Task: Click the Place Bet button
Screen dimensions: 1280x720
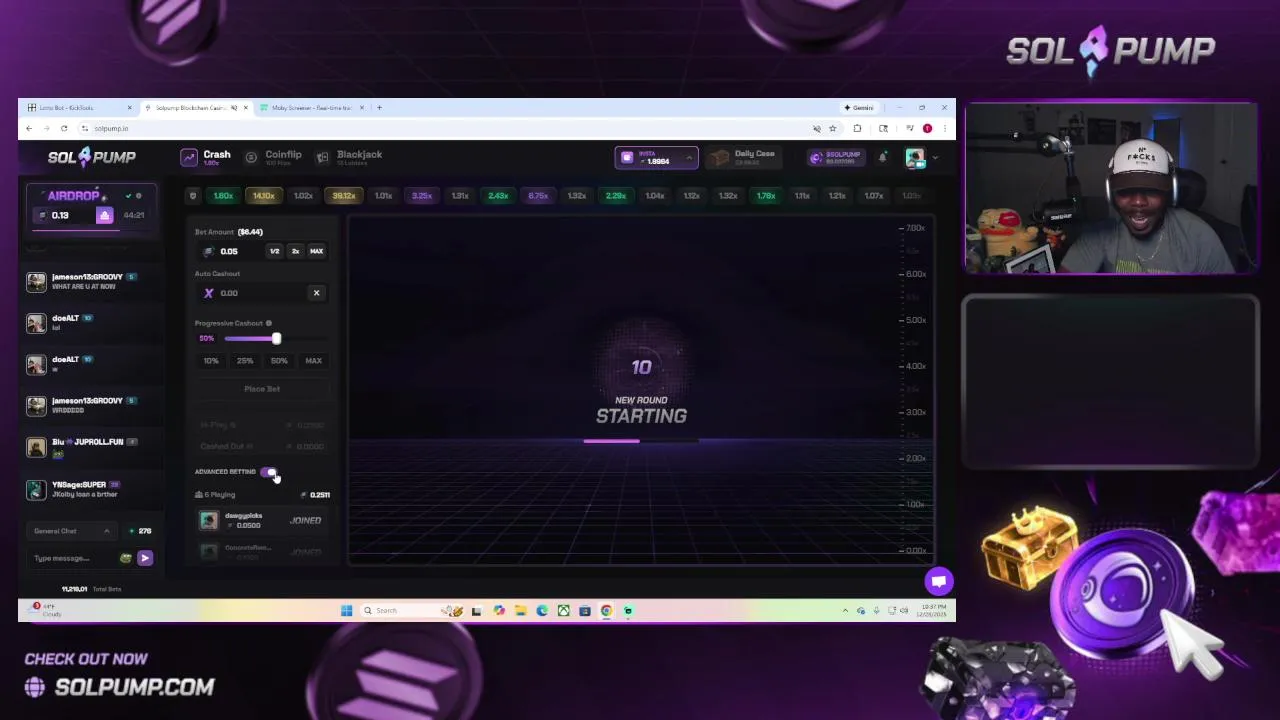Action: pos(262,389)
